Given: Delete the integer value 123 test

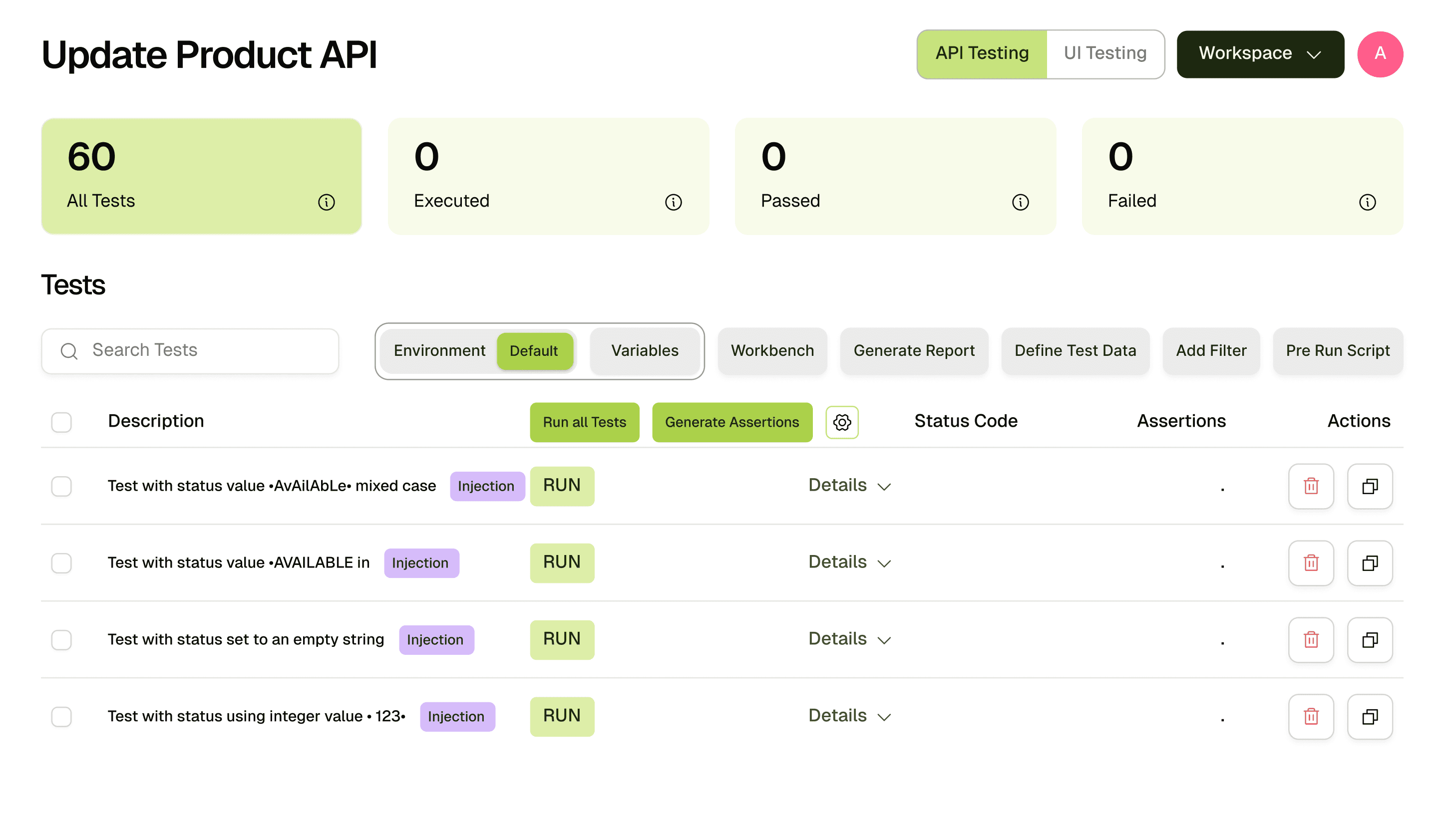Looking at the screenshot, I should 1311,716.
